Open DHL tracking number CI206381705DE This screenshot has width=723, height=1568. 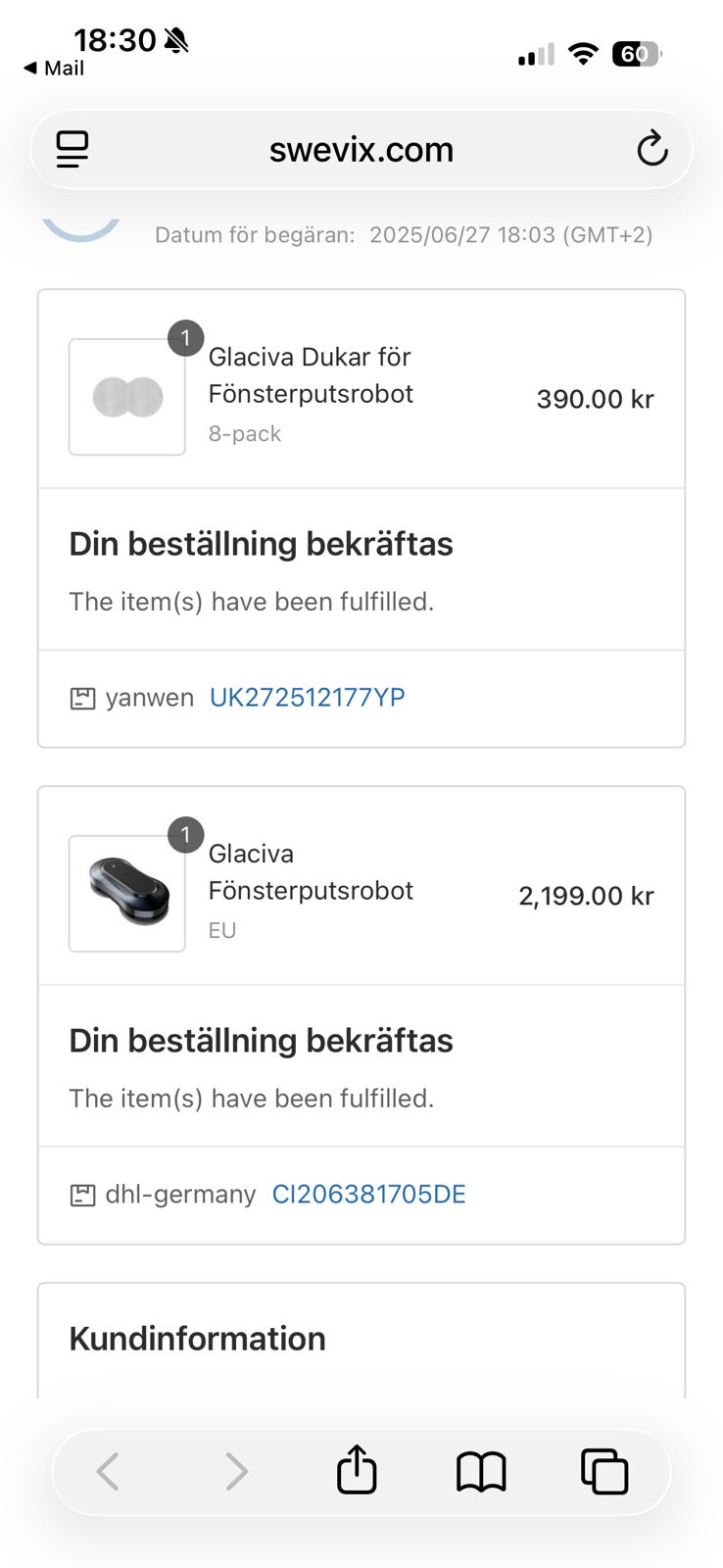click(x=368, y=1195)
